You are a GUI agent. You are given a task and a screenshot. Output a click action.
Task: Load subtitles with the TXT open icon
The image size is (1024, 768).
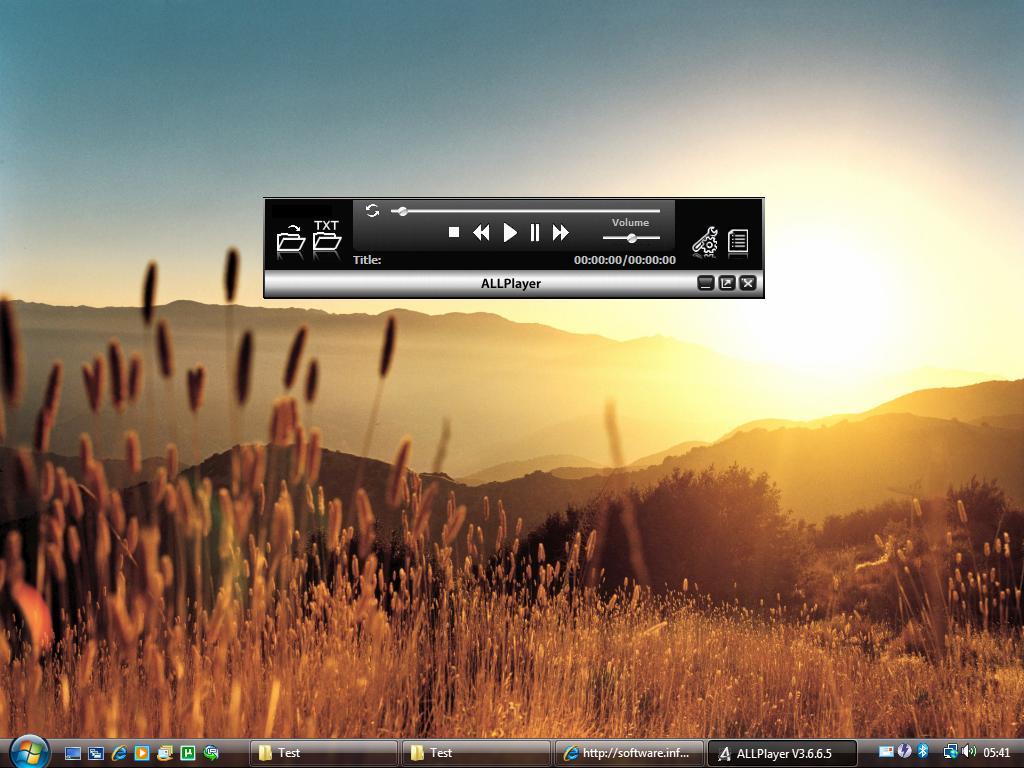(x=327, y=240)
